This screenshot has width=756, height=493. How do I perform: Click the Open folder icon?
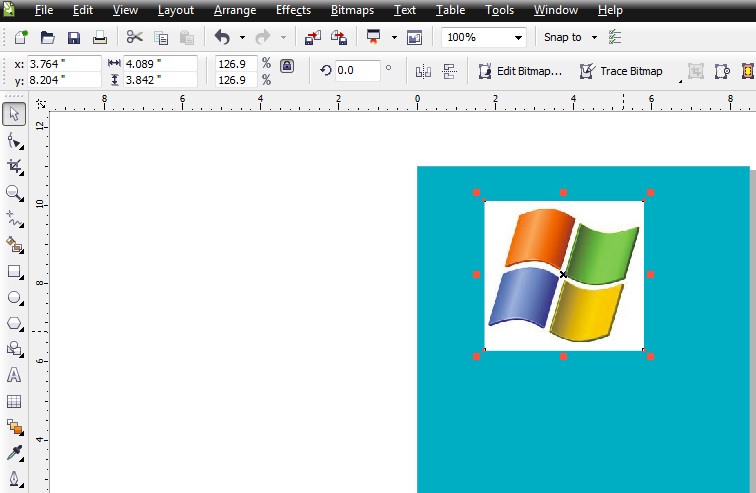[x=47, y=37]
